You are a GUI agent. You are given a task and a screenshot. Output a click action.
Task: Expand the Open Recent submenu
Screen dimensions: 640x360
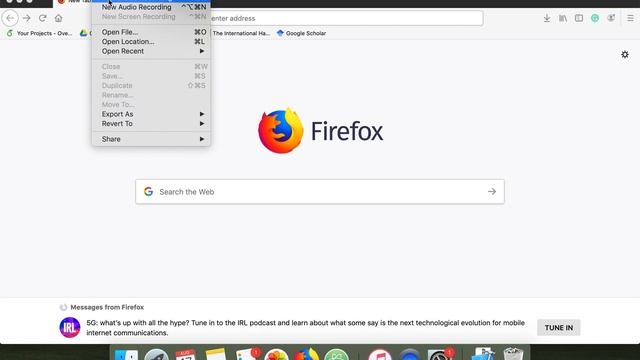(151, 51)
